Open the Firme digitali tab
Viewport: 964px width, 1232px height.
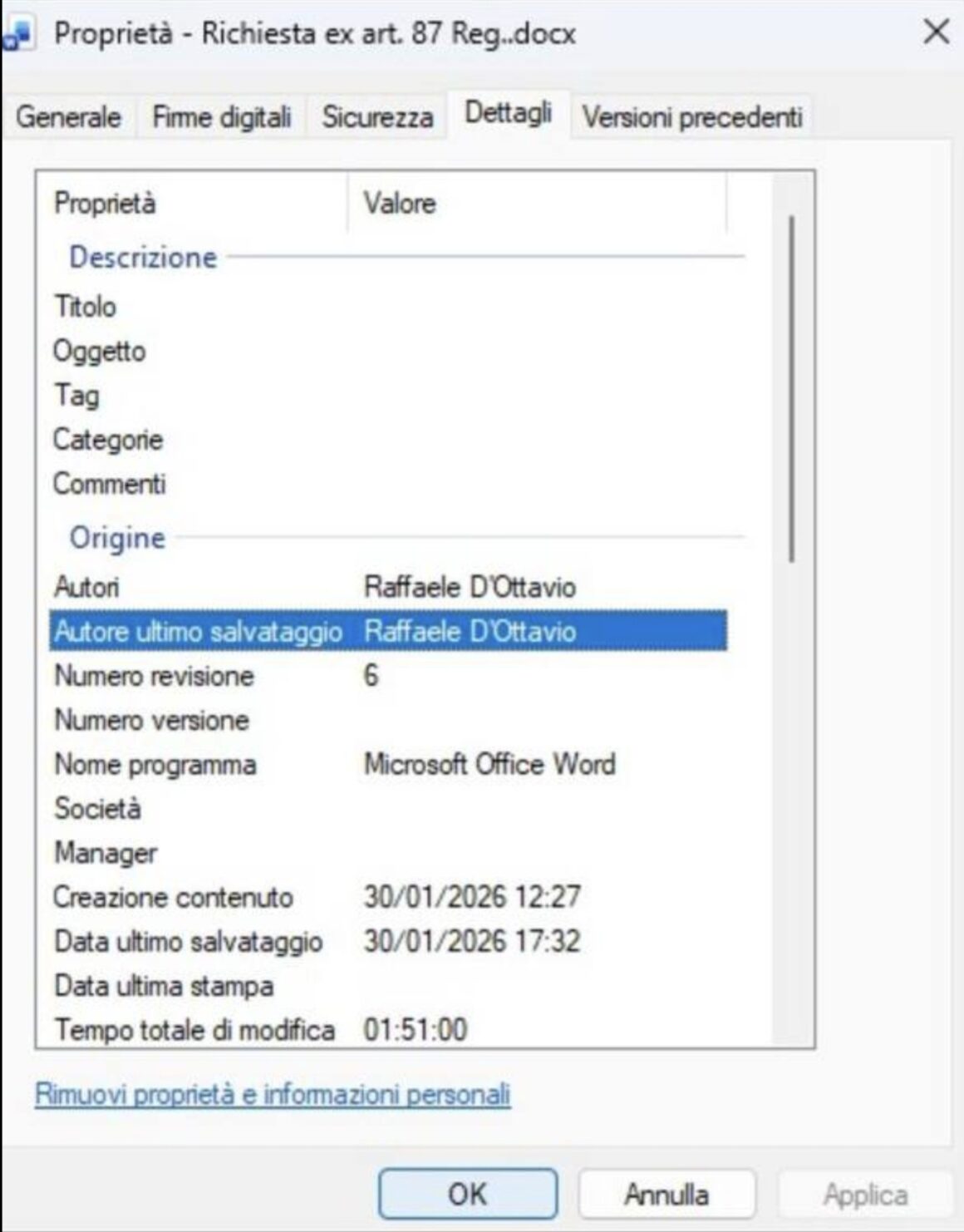pos(221,117)
